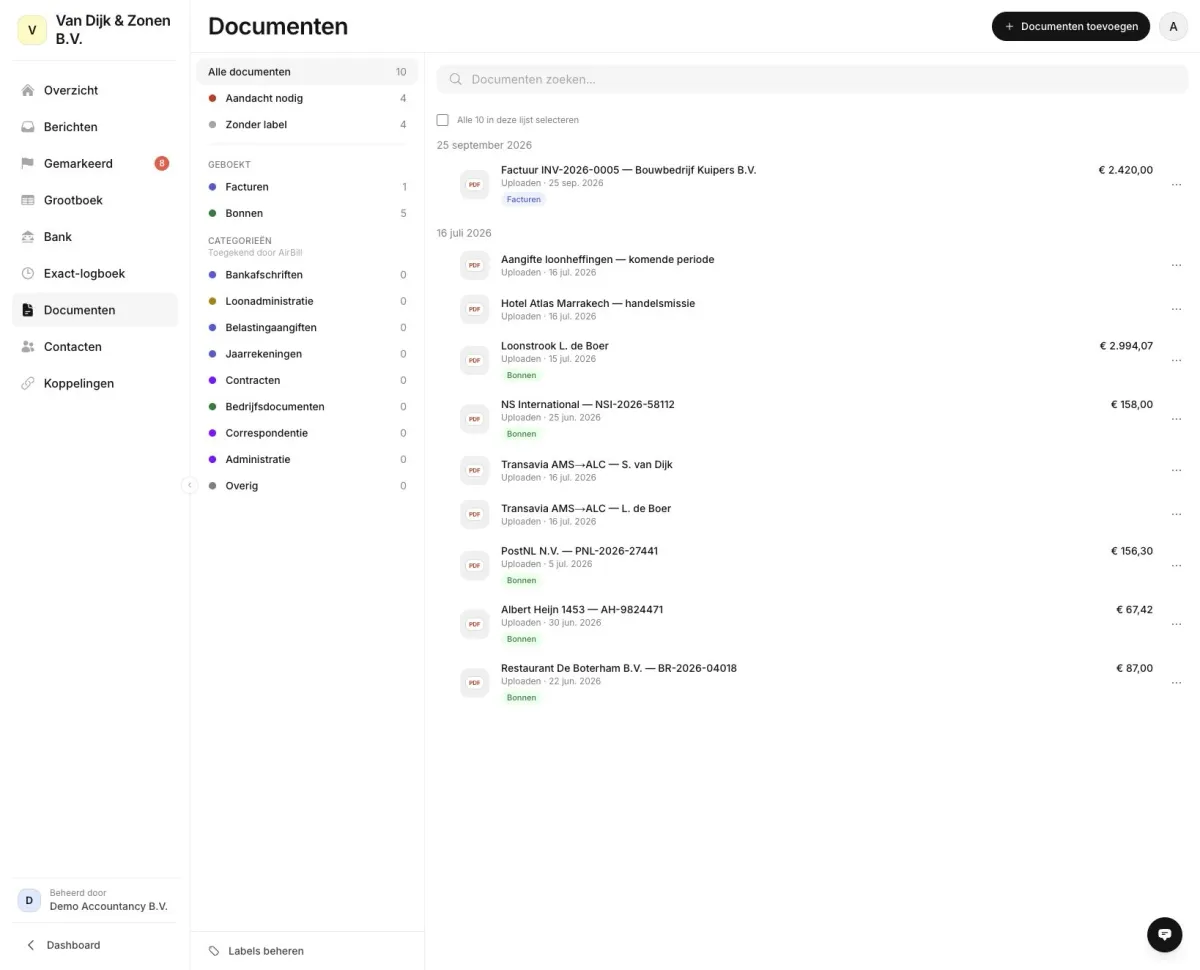The width and height of the screenshot is (1200, 970).
Task: Click the Koppelingen link icon
Action: [x=28, y=383]
